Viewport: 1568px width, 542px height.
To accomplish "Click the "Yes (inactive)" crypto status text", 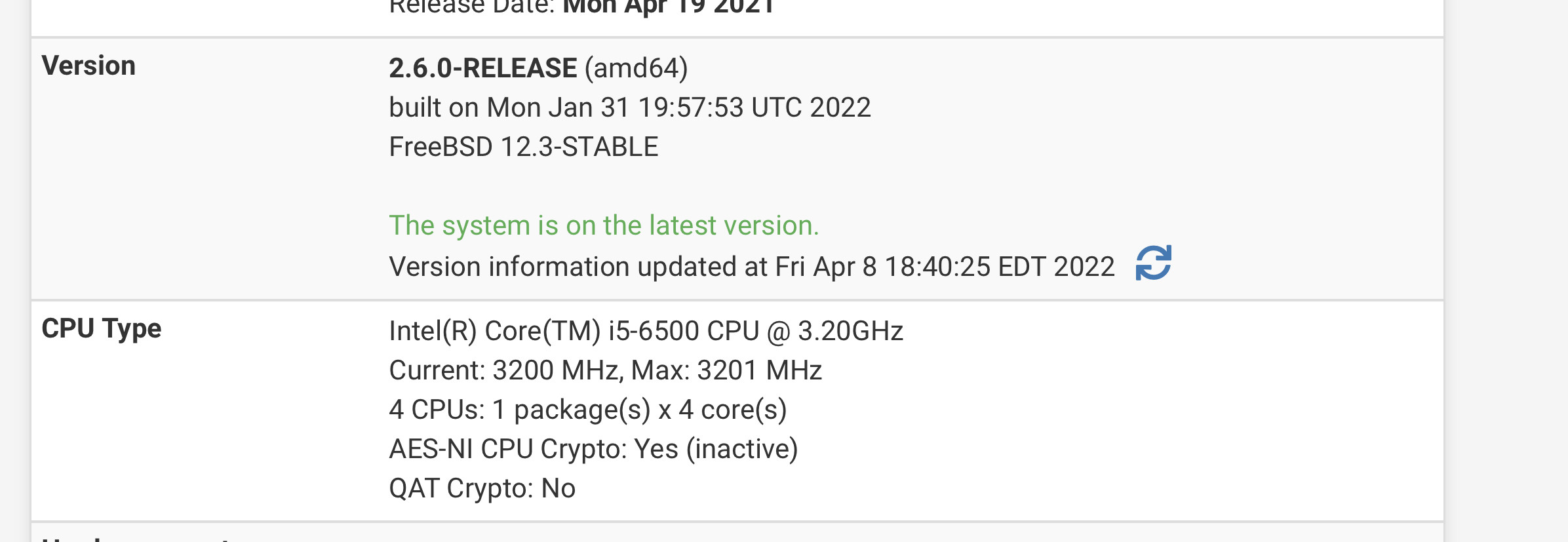I will click(x=716, y=449).
